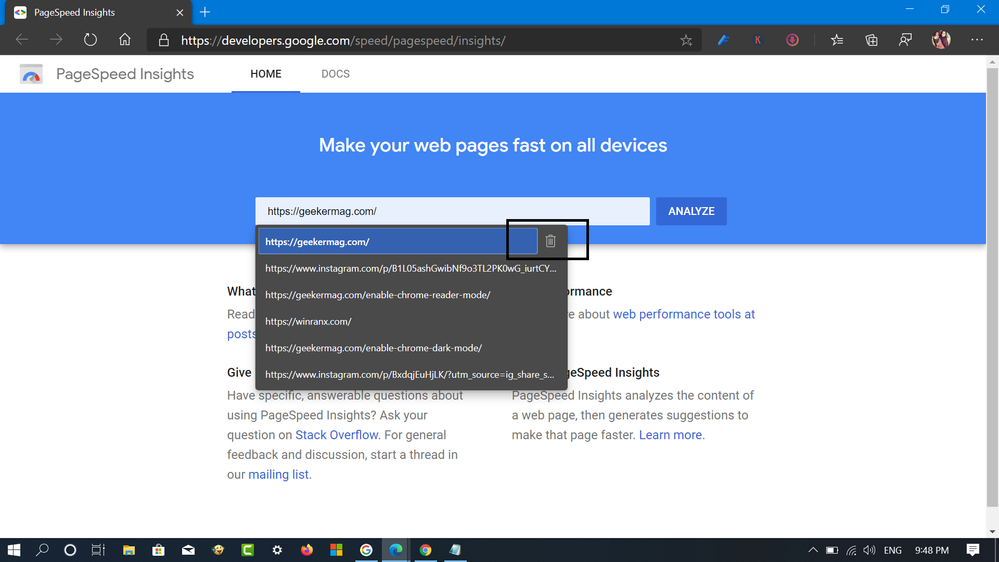This screenshot has height=562, width=999.
Task: Click the PageSpeed Insights logo icon
Action: [31, 74]
